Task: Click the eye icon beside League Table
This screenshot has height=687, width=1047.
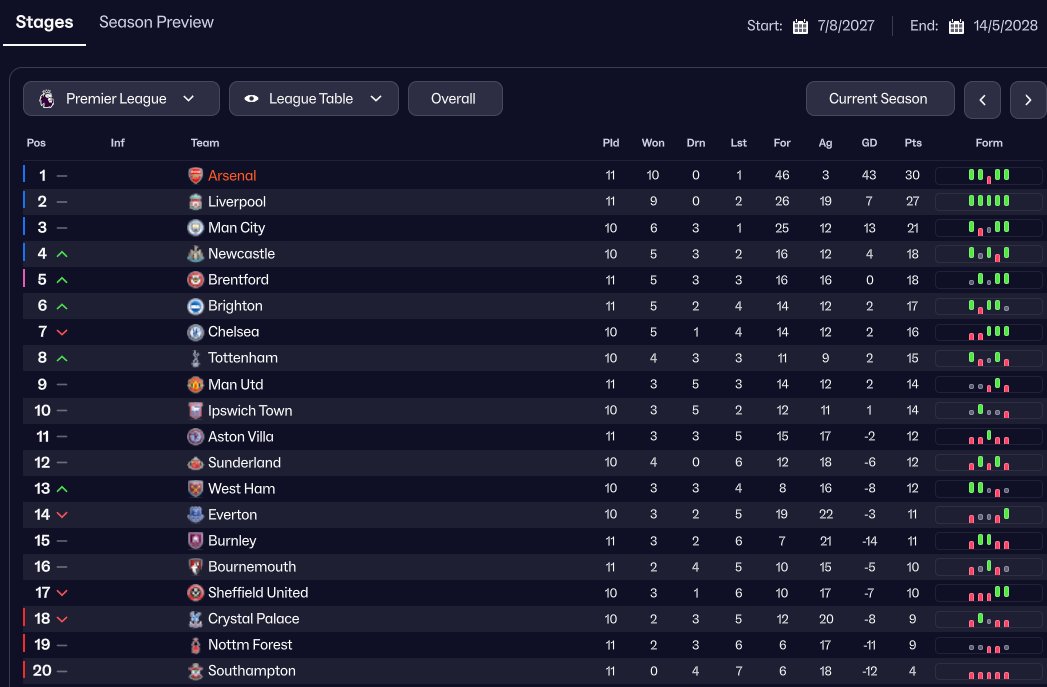Action: [x=251, y=99]
